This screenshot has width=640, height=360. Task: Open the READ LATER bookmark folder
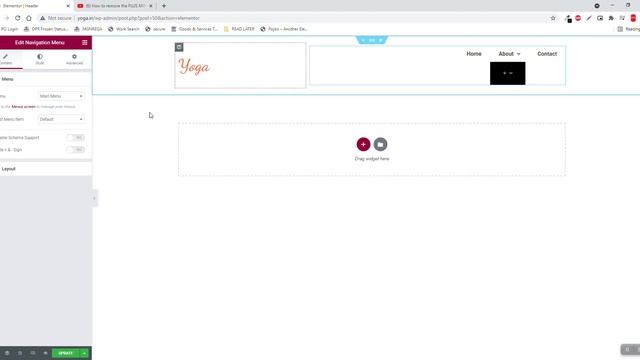[239, 29]
